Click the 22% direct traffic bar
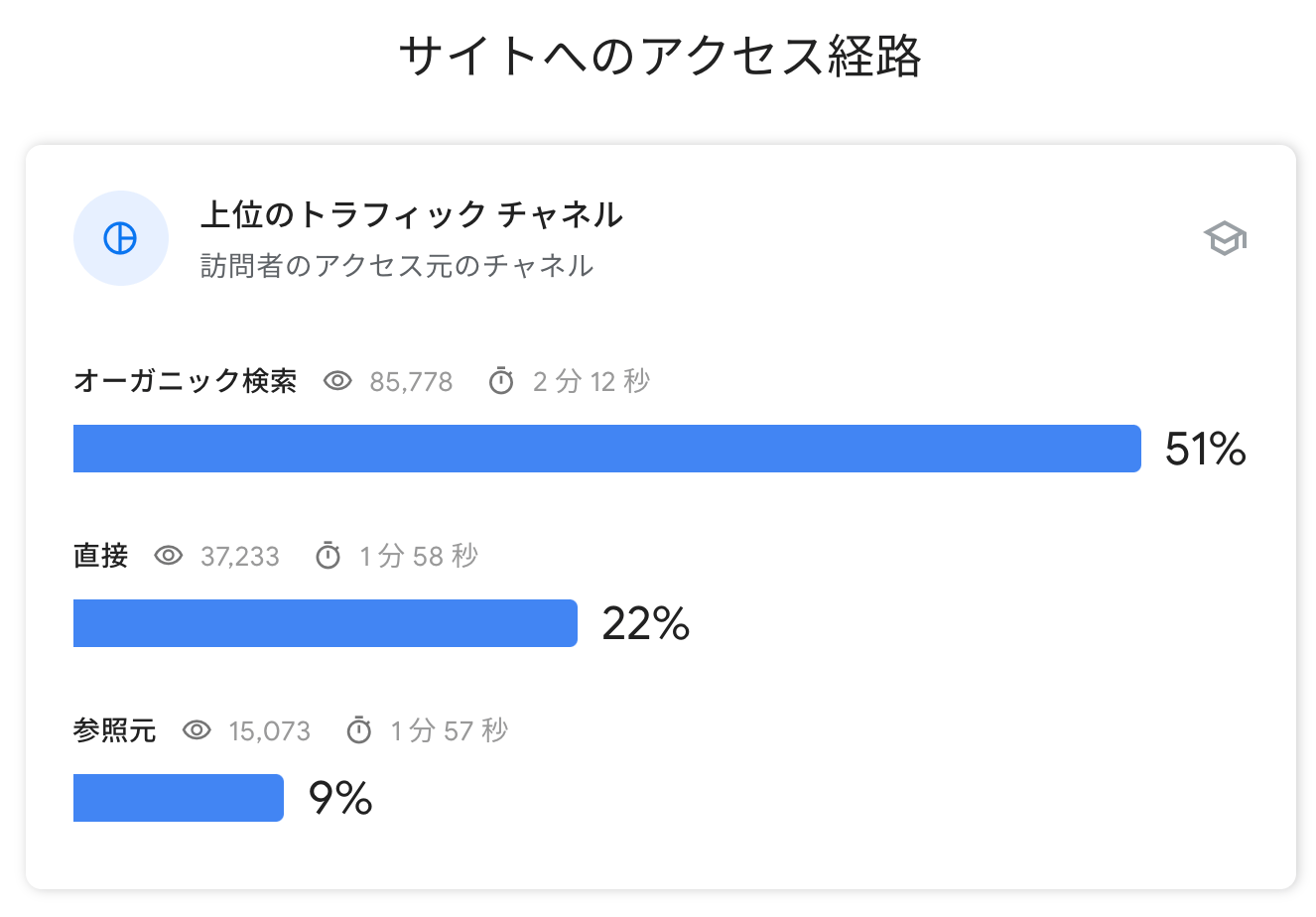Viewport: 1316px width, 917px height. 326,623
